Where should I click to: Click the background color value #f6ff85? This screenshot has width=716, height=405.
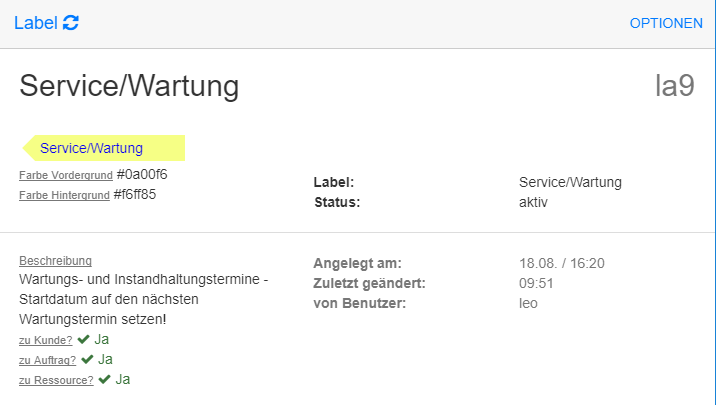[134, 195]
